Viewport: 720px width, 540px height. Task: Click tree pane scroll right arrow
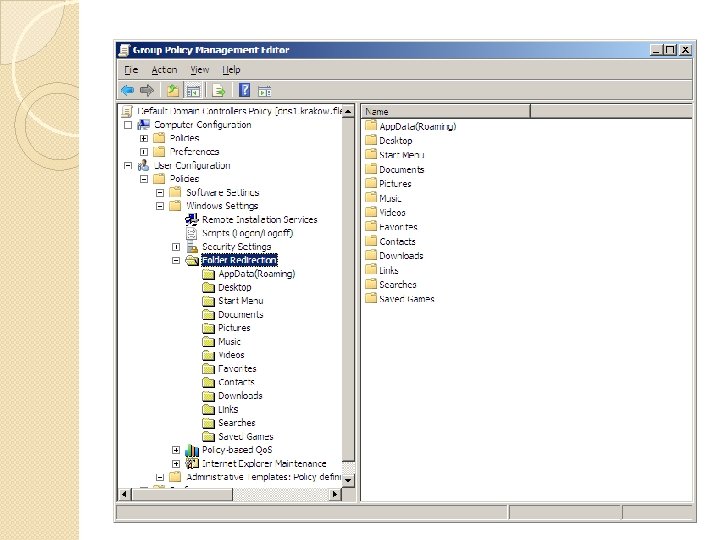pyautogui.click(x=335, y=494)
